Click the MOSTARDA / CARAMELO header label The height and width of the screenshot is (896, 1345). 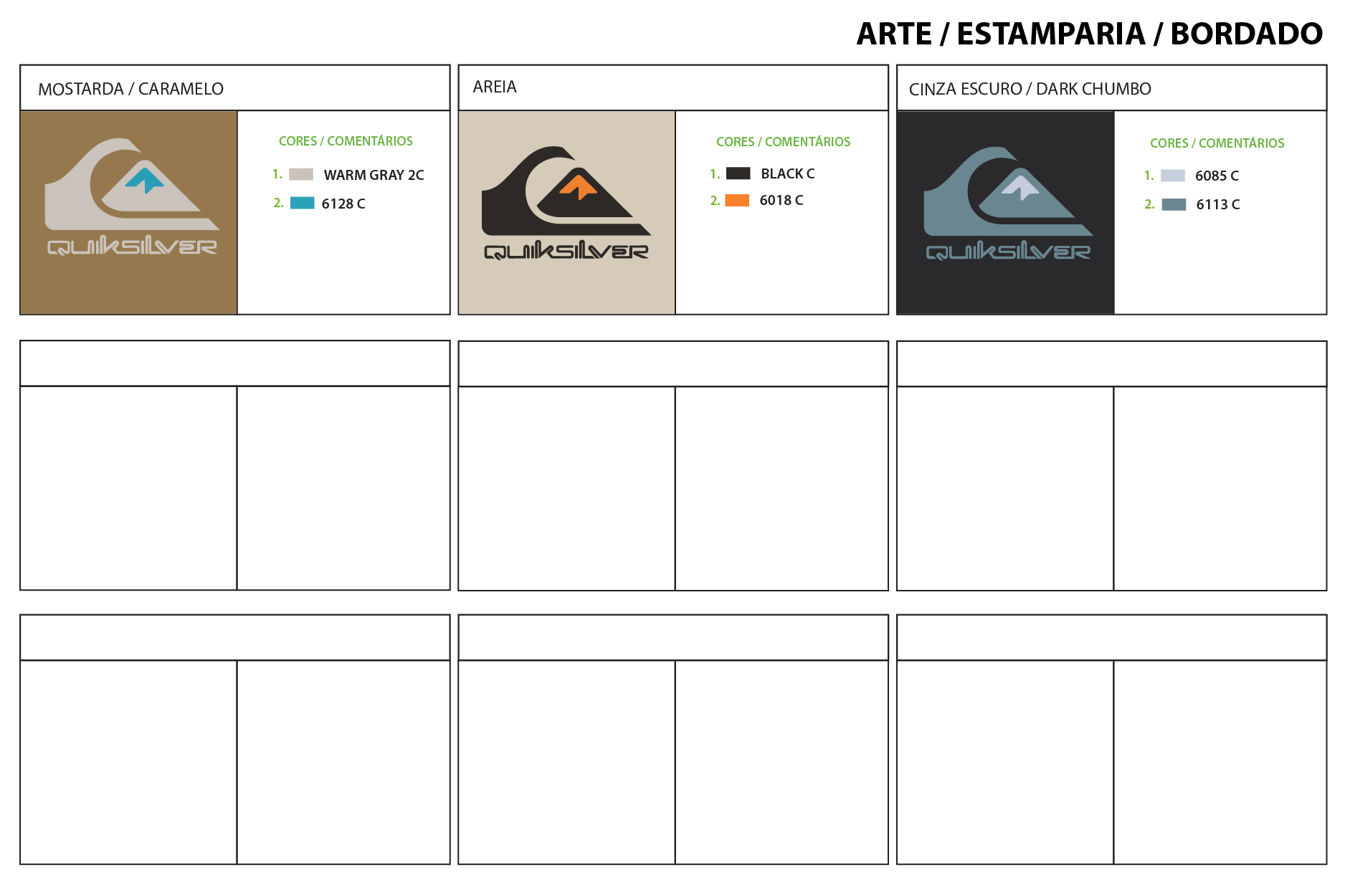(130, 89)
